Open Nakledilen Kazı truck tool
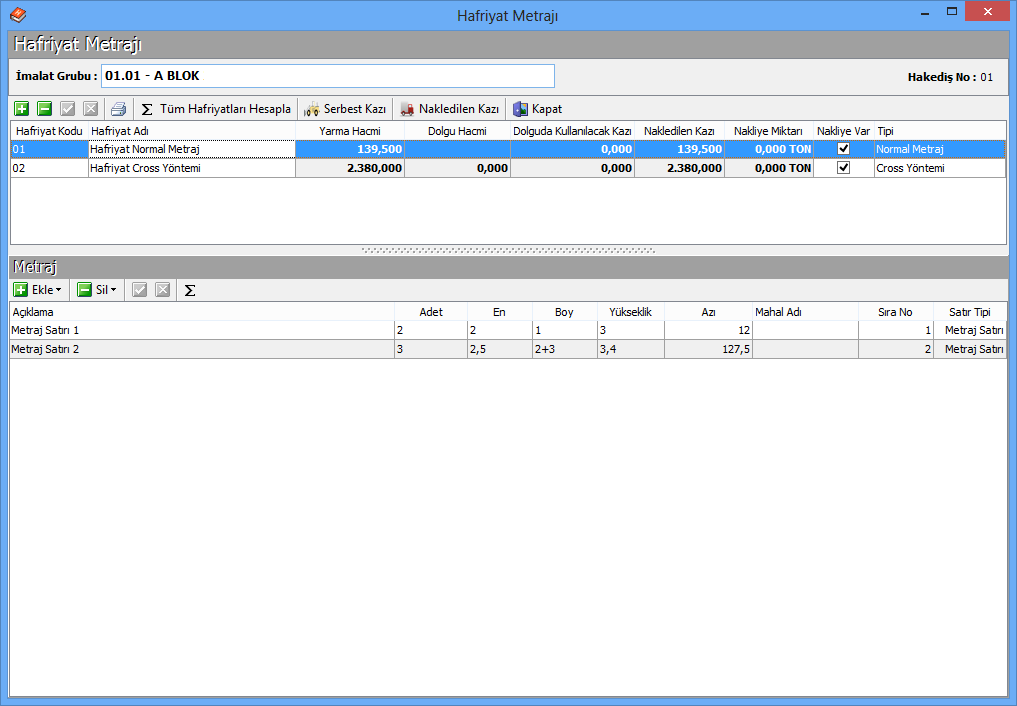This screenshot has width=1017, height=706. click(x=450, y=109)
